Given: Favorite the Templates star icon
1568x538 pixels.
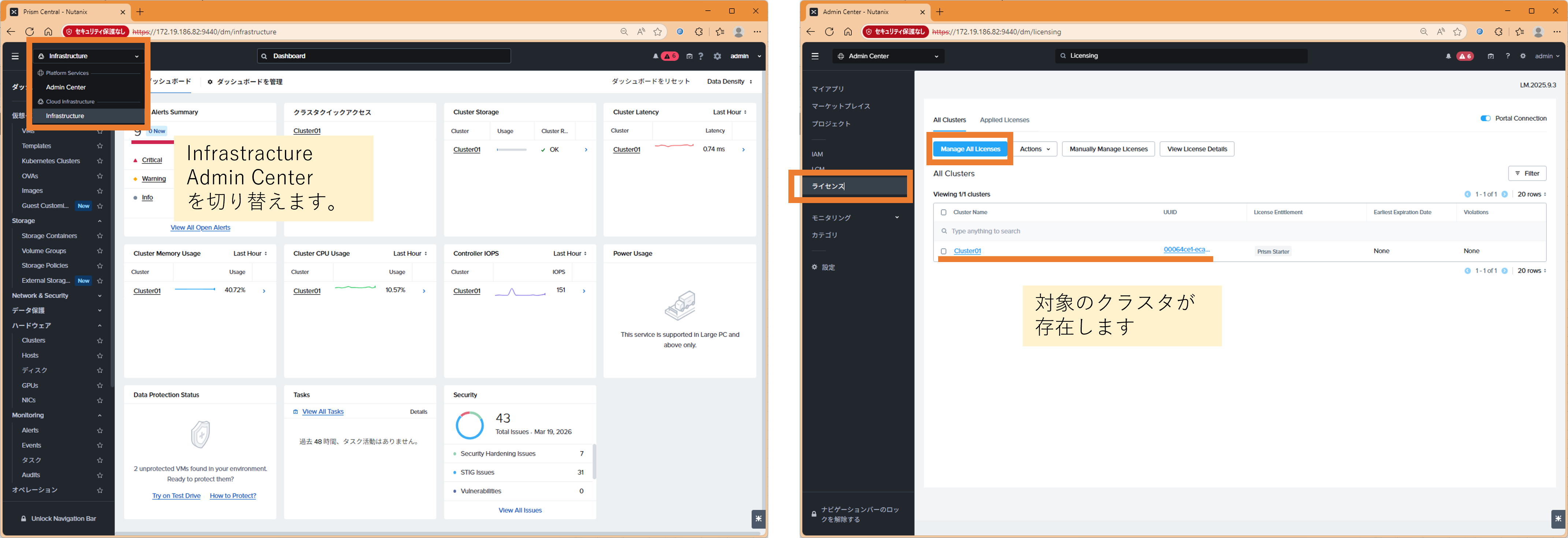Looking at the screenshot, I should click(x=100, y=146).
